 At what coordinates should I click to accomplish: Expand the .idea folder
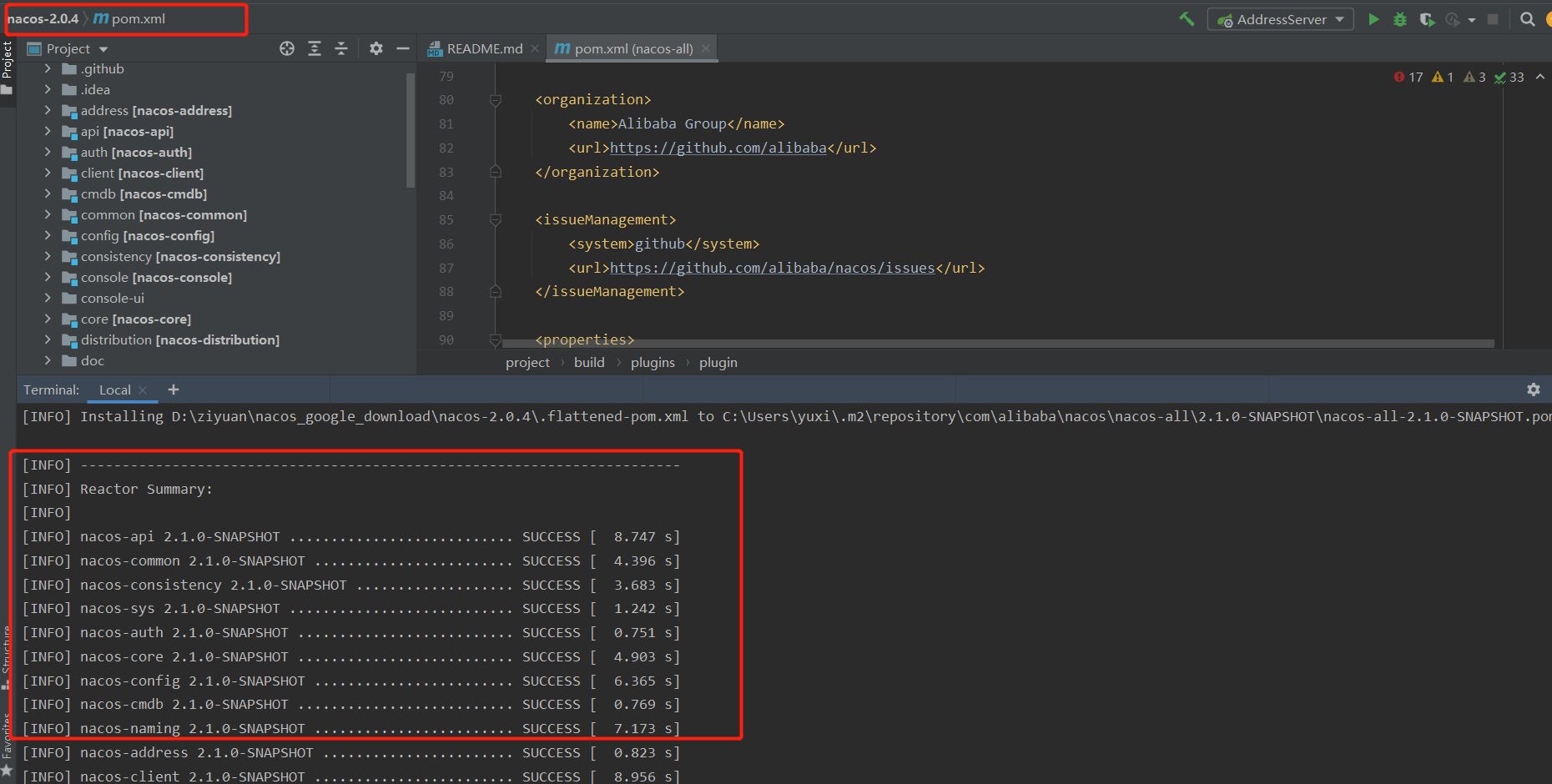point(48,89)
